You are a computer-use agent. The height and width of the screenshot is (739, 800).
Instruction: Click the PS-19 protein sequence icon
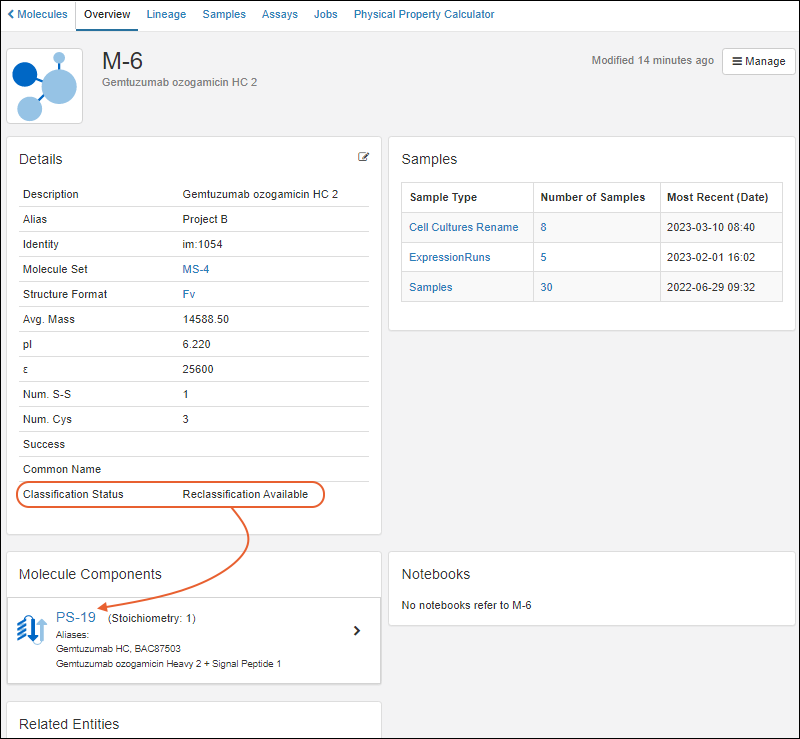(x=32, y=630)
